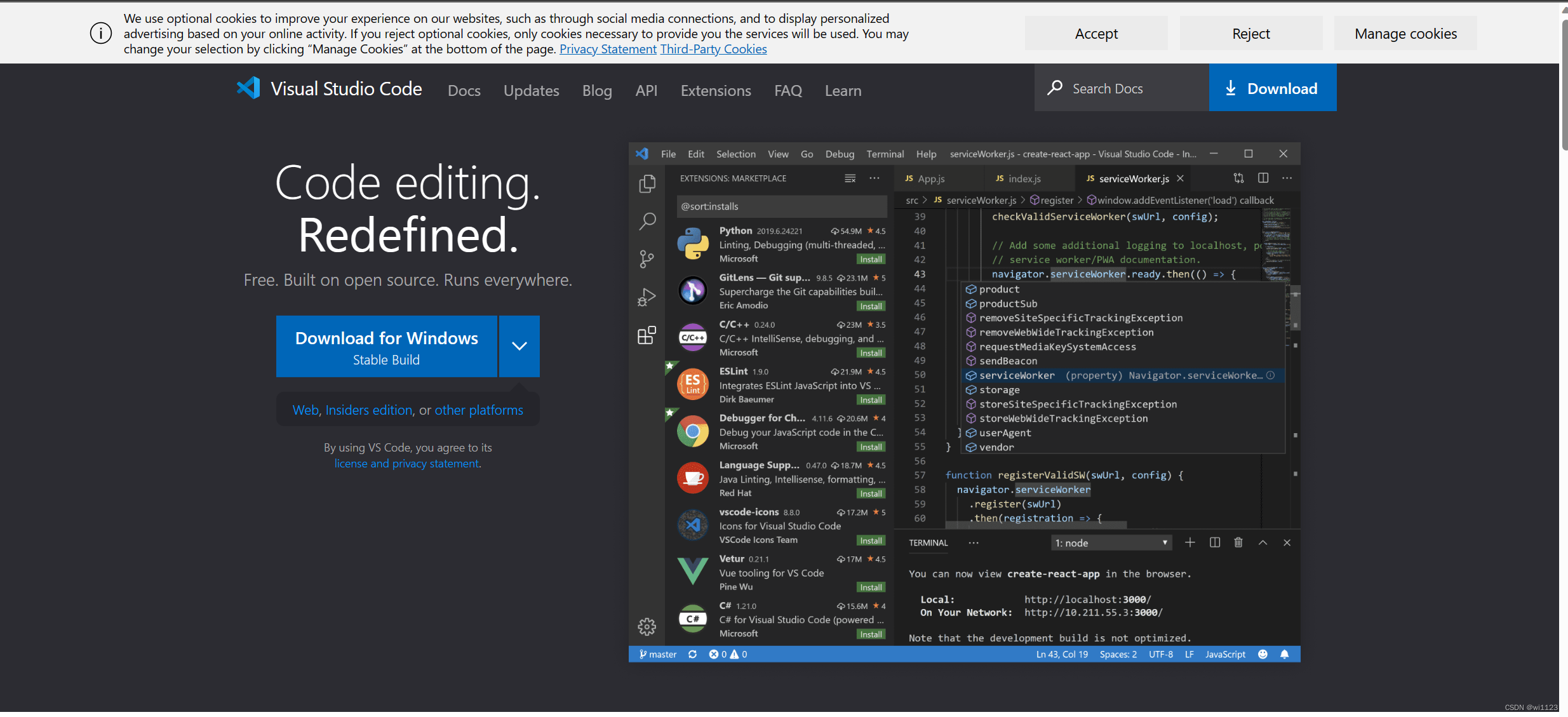
Task: Expand download options chevron beside Download for Windows
Action: (x=519, y=346)
